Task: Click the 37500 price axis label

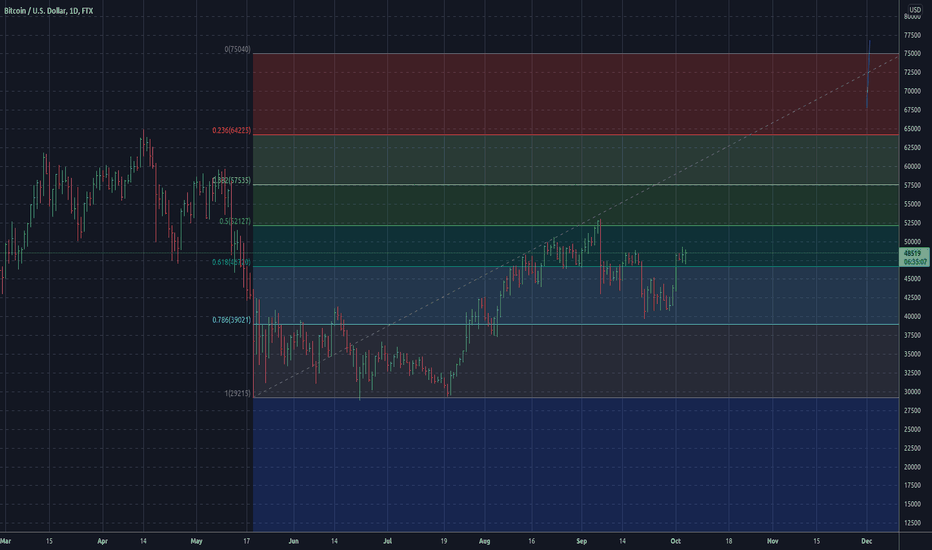Action: pos(912,335)
